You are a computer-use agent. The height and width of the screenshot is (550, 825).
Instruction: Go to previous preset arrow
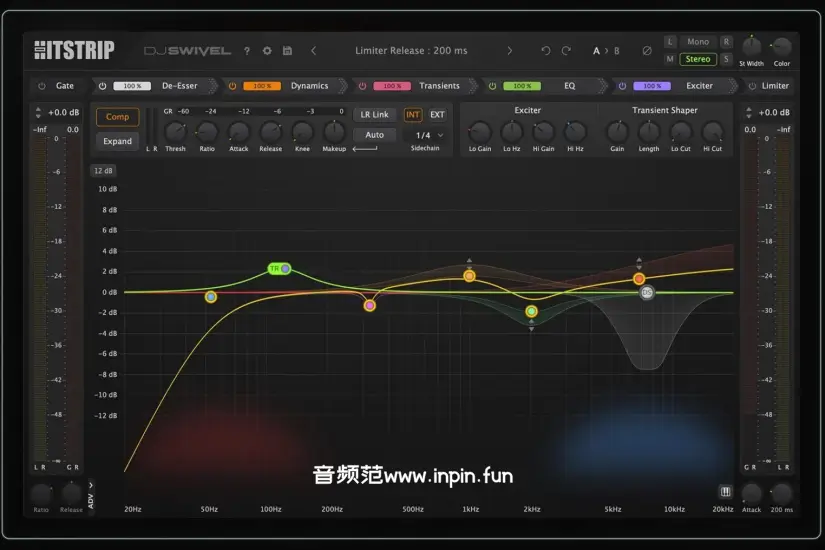[x=314, y=51]
